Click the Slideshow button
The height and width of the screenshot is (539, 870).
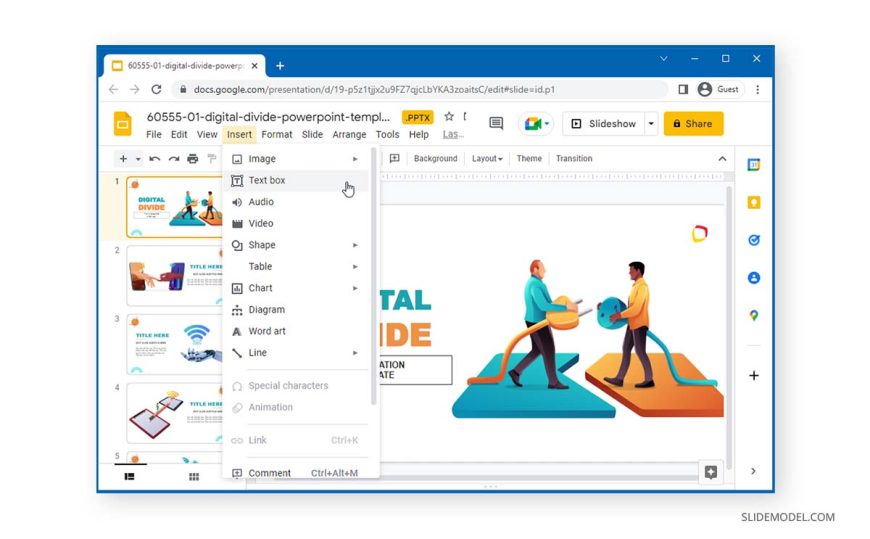(x=604, y=124)
